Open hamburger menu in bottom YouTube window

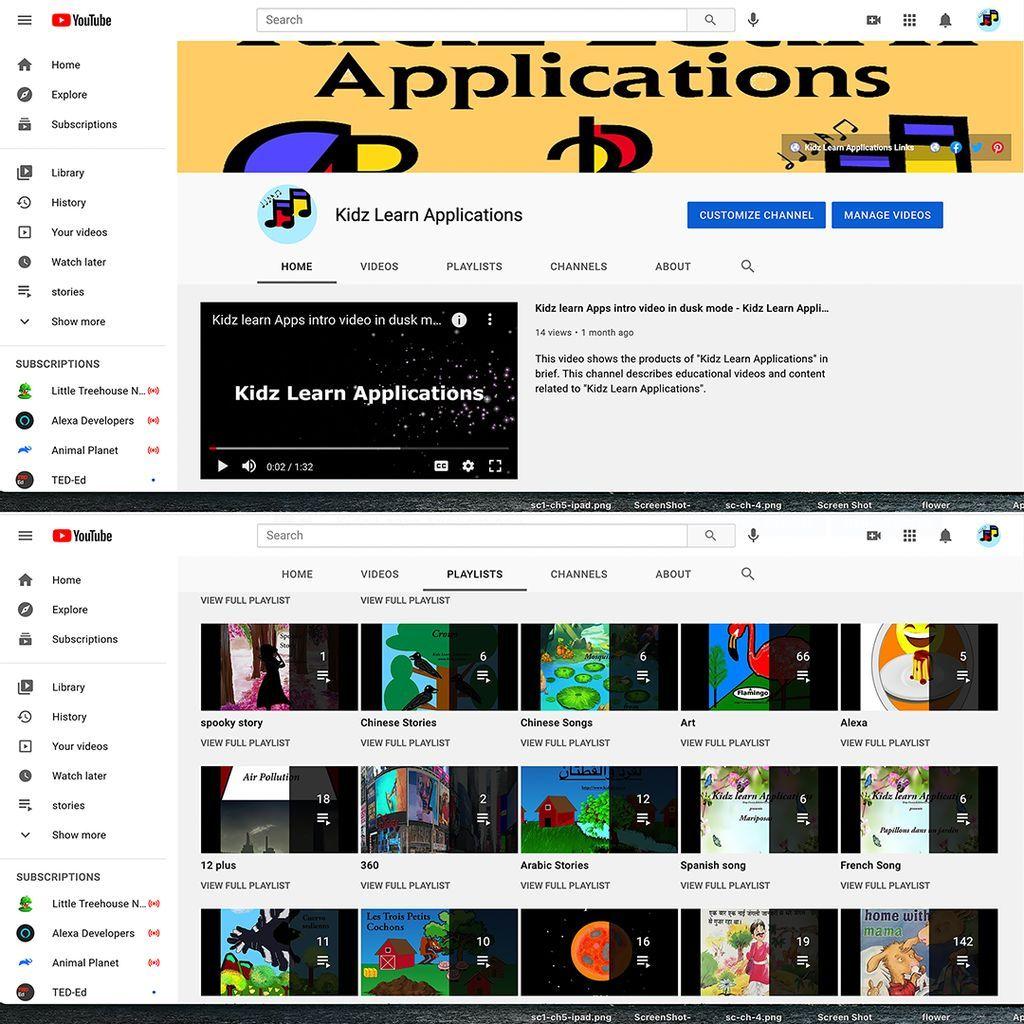(x=25, y=536)
